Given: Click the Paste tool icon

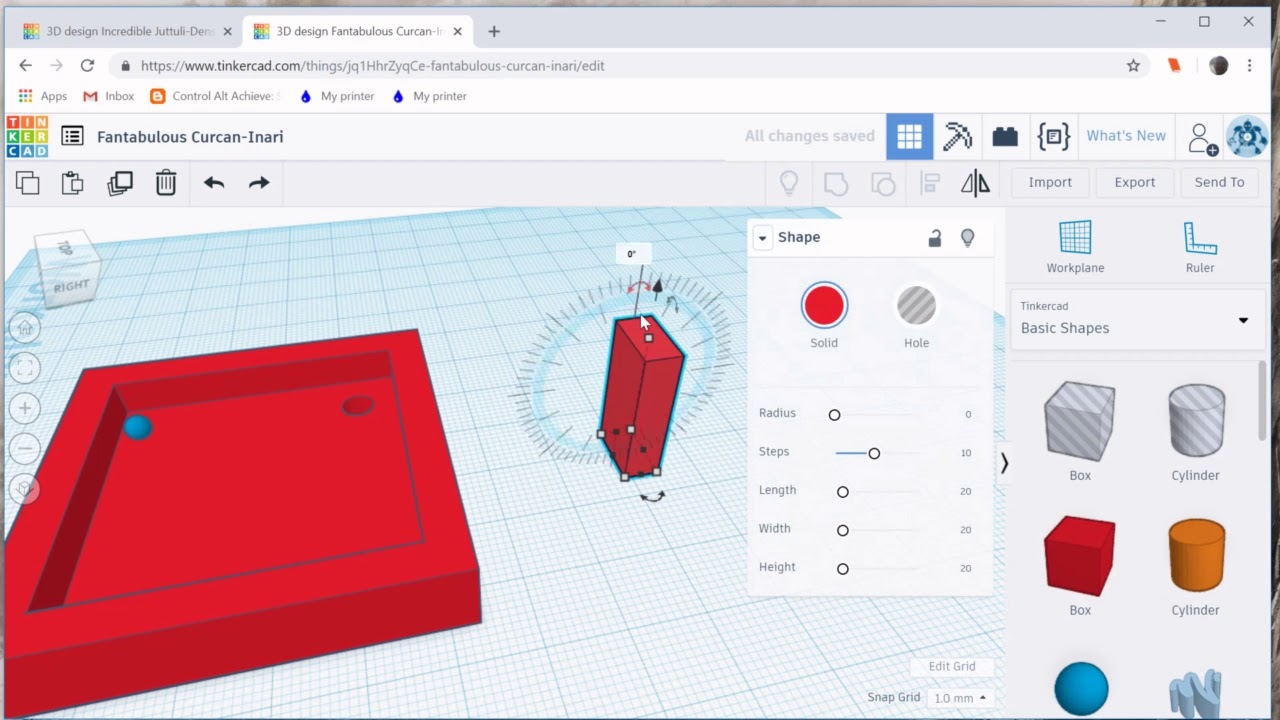Looking at the screenshot, I should click(72, 183).
